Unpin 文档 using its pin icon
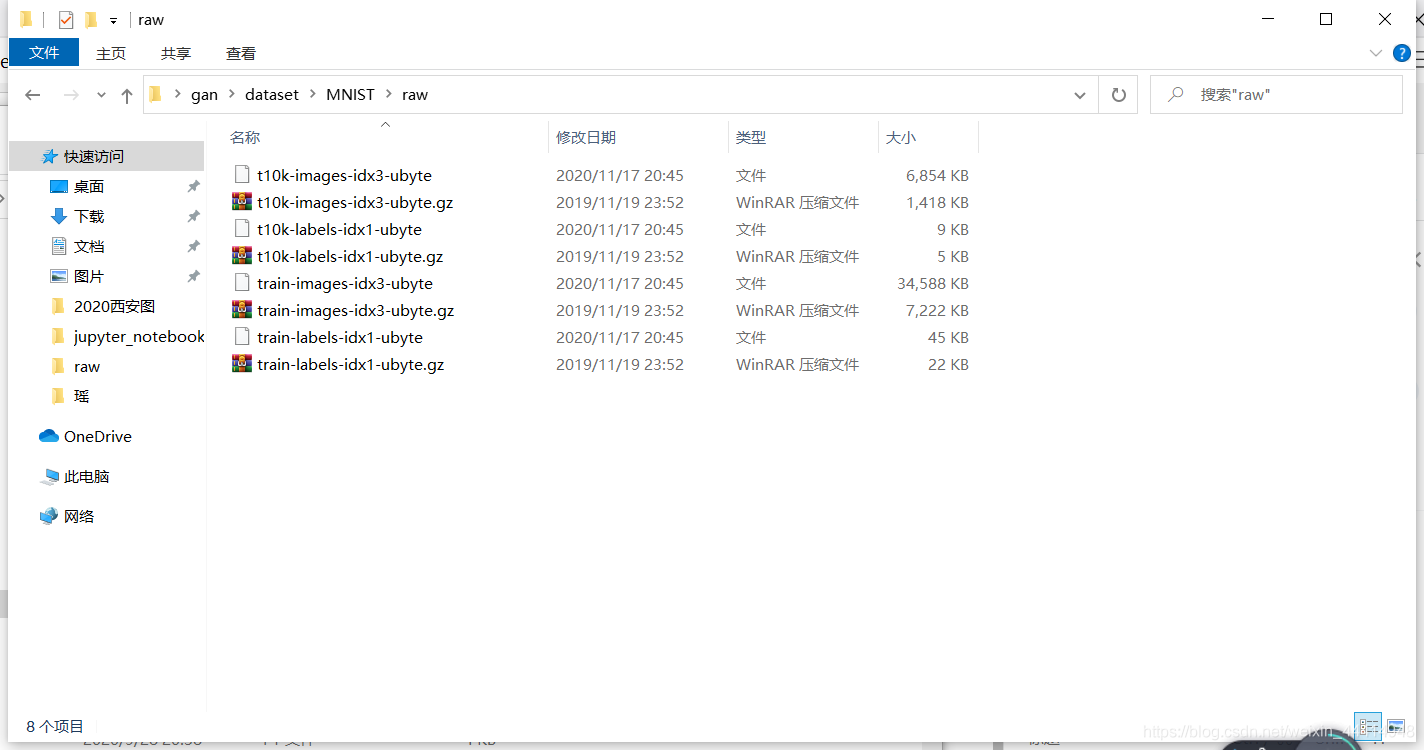1424x750 pixels. (x=194, y=247)
